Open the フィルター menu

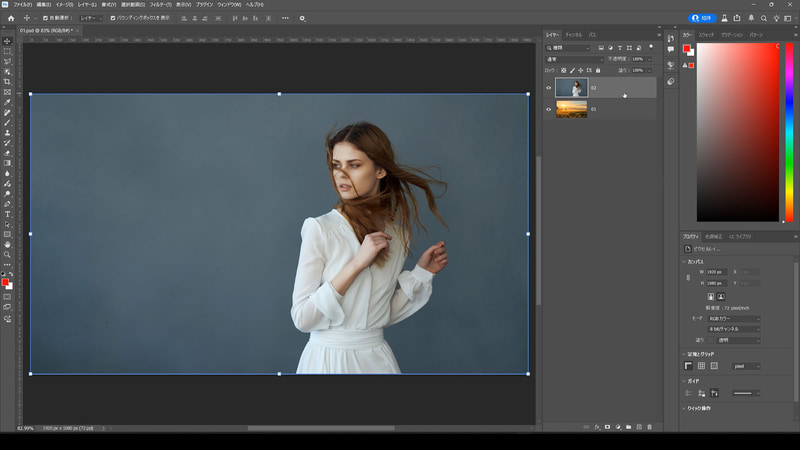[x=158, y=5]
